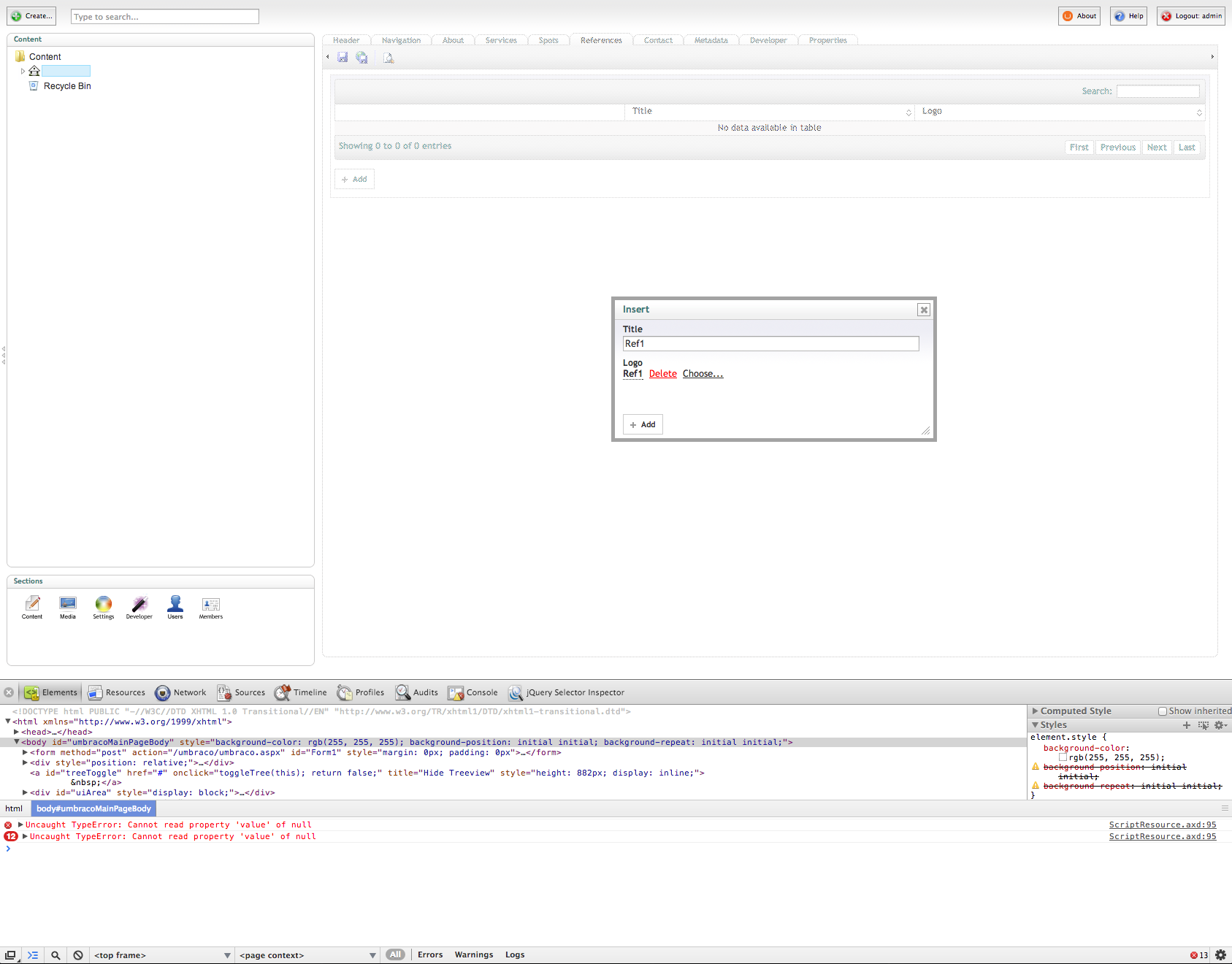The width and height of the screenshot is (1232, 964).
Task: Click the Save and publish globe icon
Action: coord(361,57)
